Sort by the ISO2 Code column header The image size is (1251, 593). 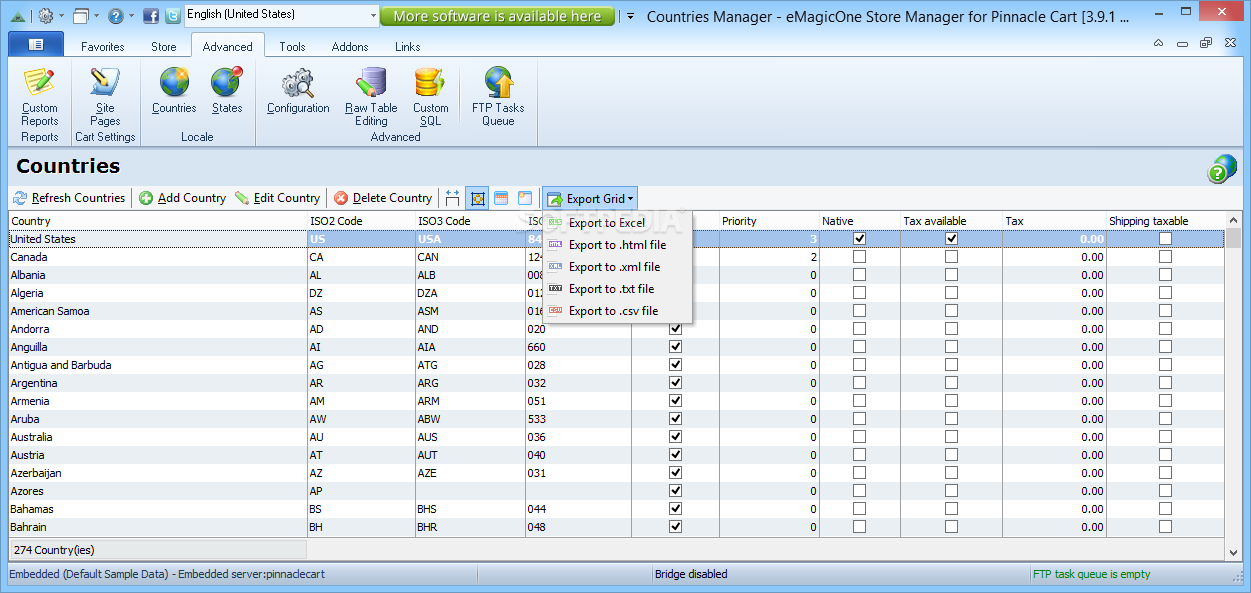[361, 221]
